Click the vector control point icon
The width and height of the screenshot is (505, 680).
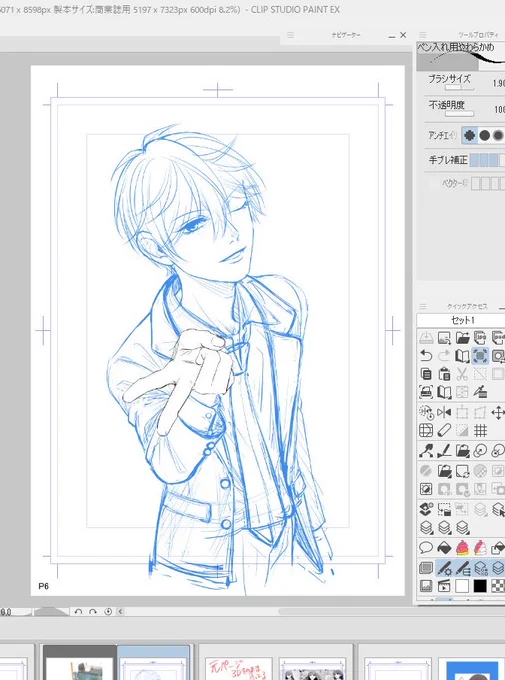426,451
